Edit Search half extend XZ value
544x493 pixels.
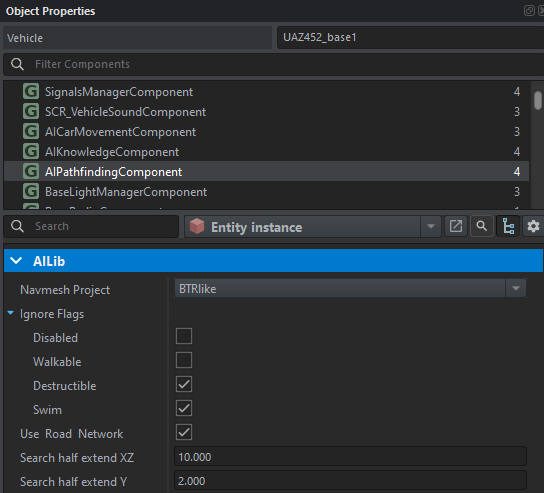350,457
